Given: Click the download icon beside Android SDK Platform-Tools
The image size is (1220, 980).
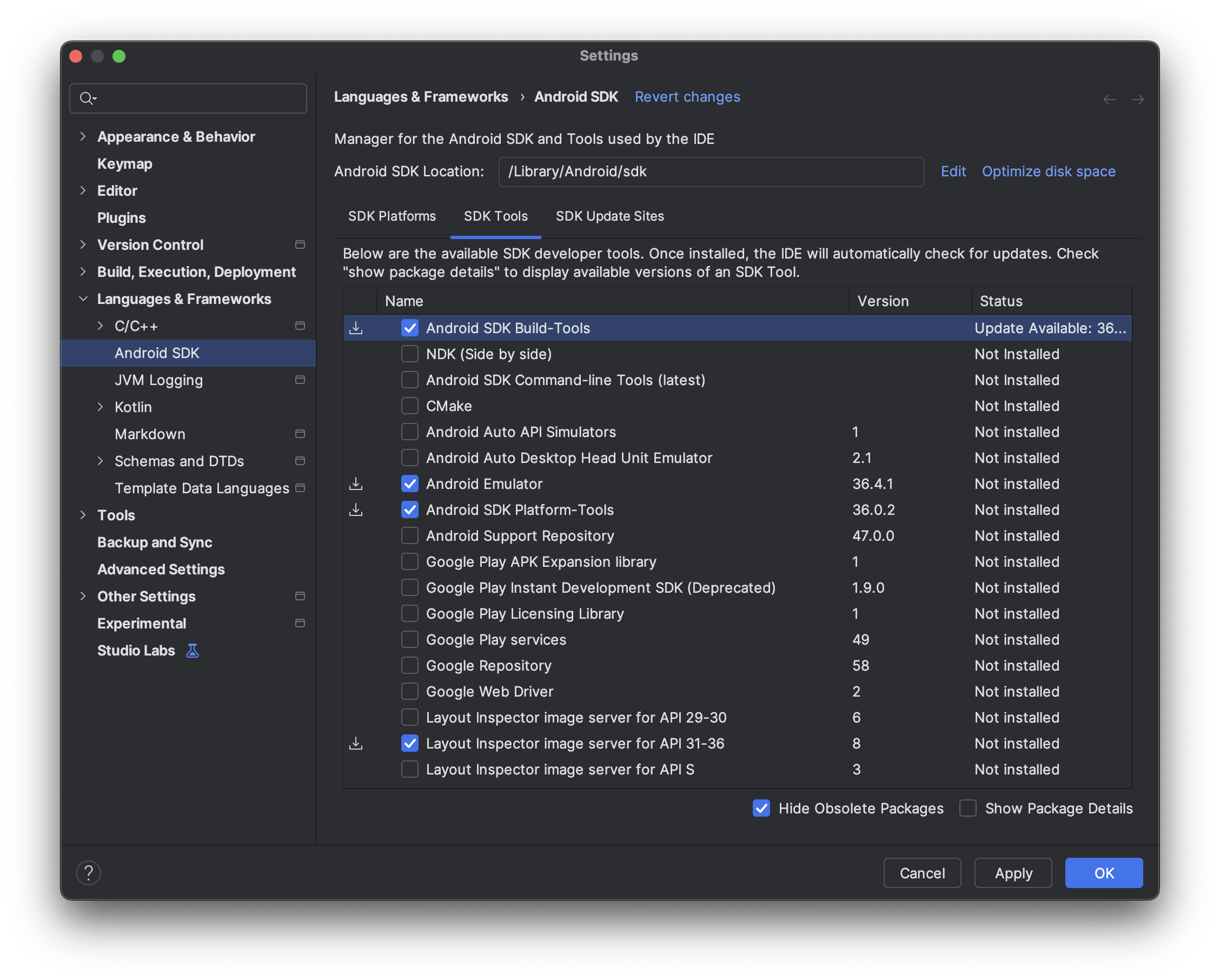Looking at the screenshot, I should pos(356,510).
